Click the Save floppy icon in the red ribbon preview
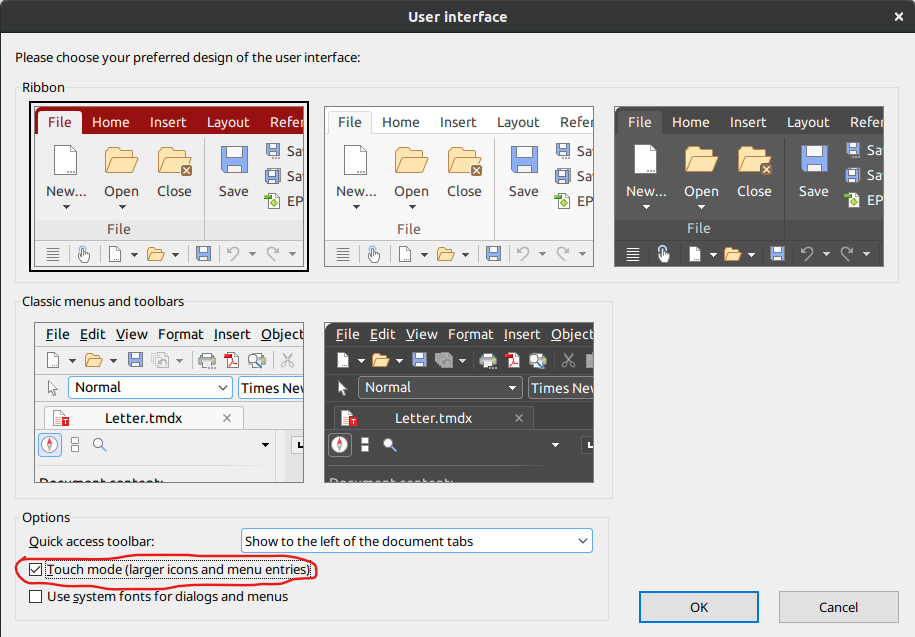 tap(234, 161)
